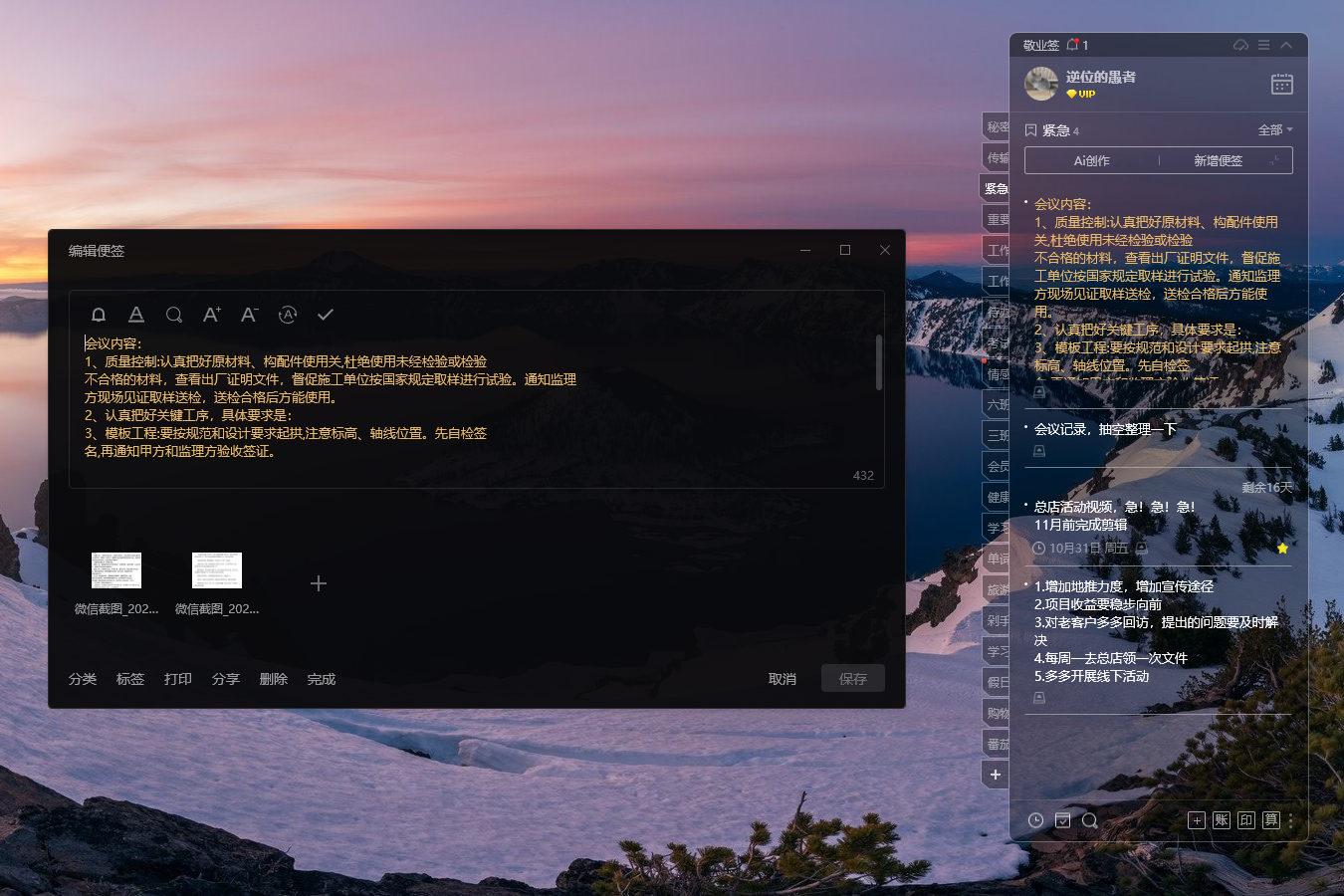Click the cloud sync icon
This screenshot has width=1344, height=896.
[x=1240, y=45]
